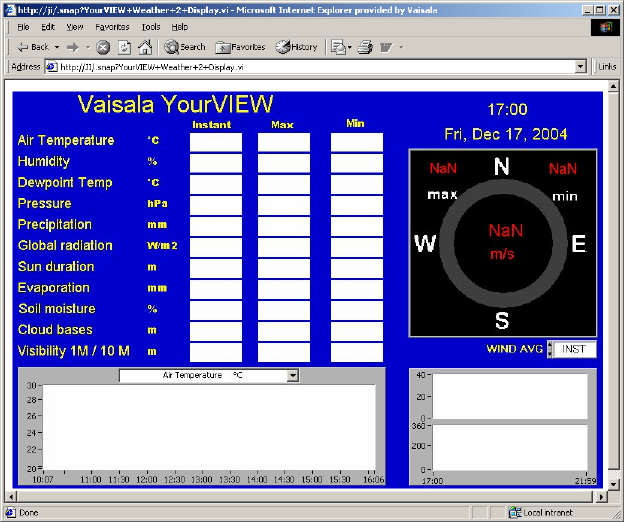Click the Local intranet status text
Screen dimensions: 624x522
tap(548, 512)
